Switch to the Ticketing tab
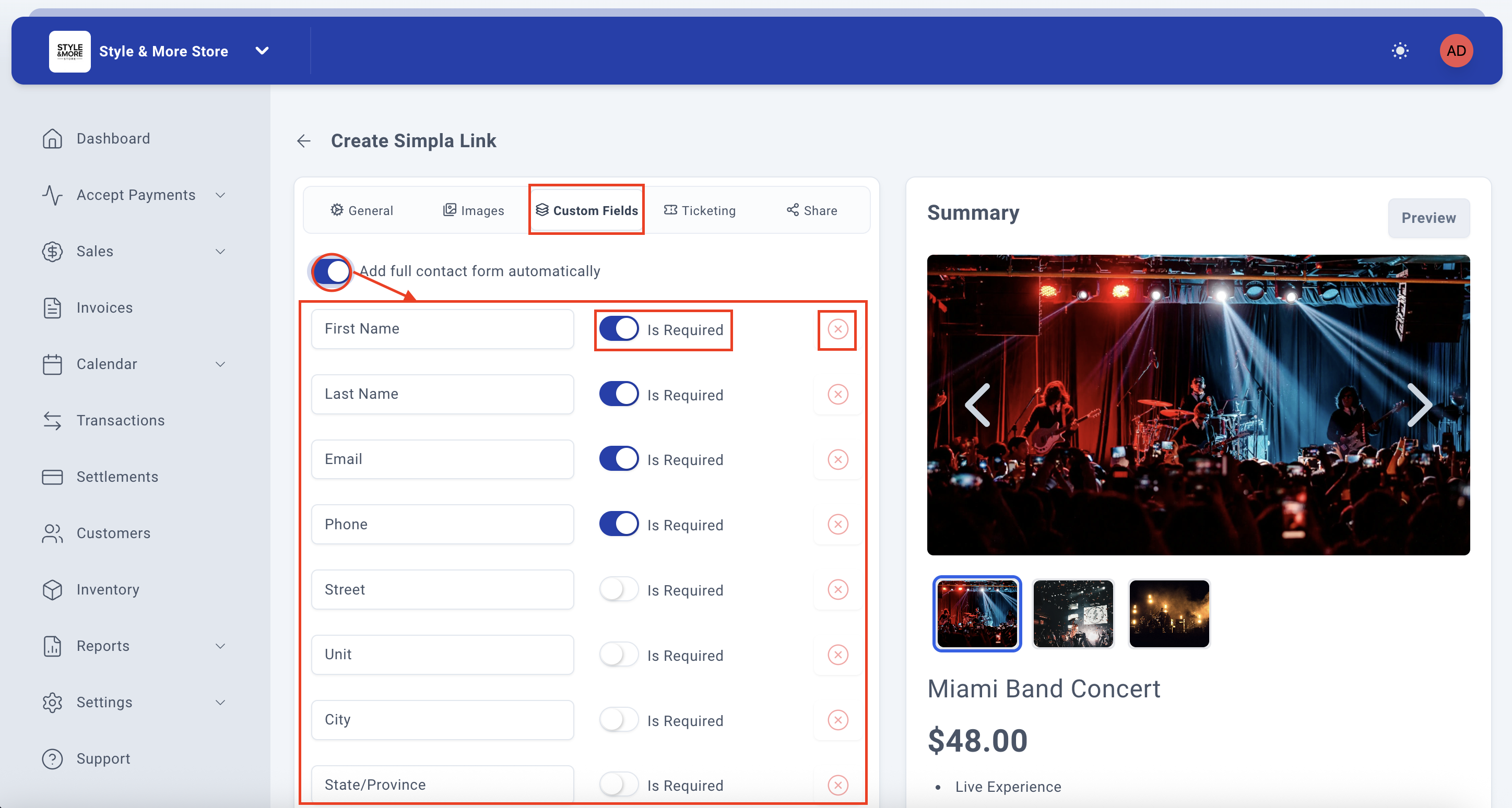 (700, 211)
